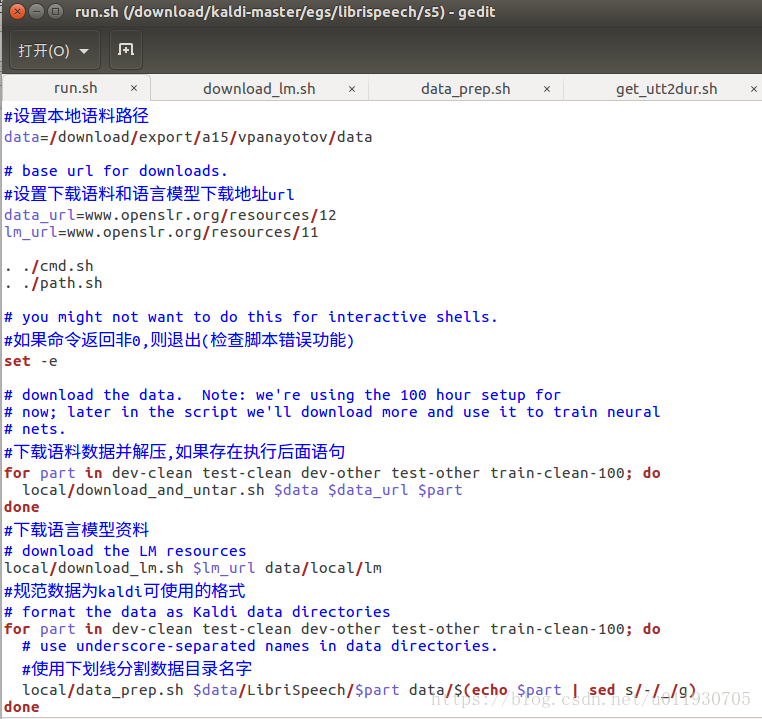Click the local/download_lm.sh $lm_url line
The height and width of the screenshot is (719, 762).
(x=193, y=568)
